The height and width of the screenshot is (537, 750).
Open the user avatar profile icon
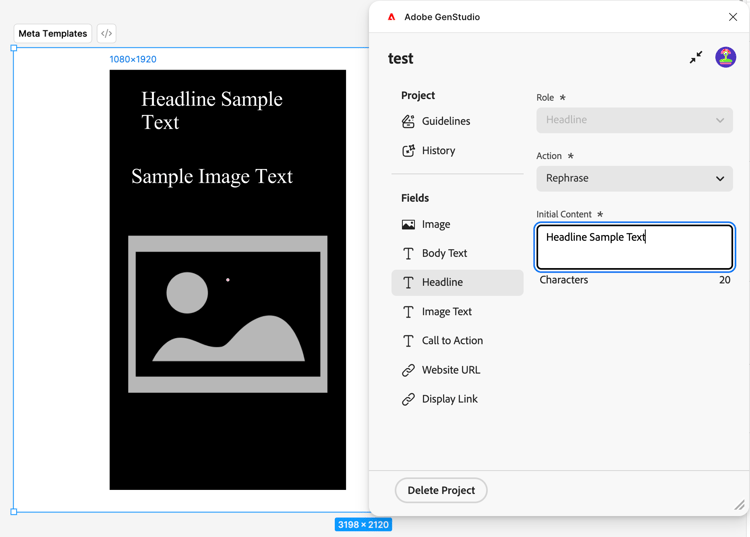tap(725, 57)
